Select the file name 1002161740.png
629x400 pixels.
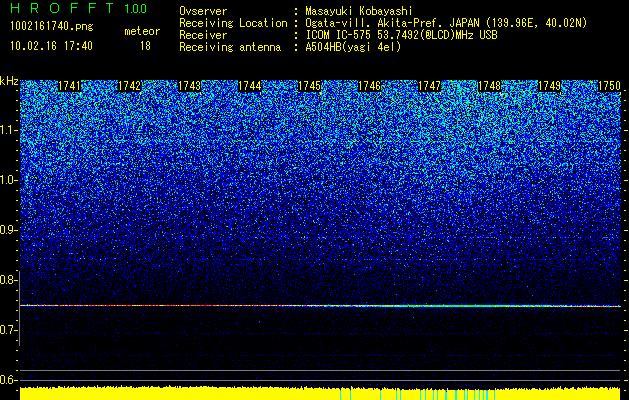(x=52, y=27)
